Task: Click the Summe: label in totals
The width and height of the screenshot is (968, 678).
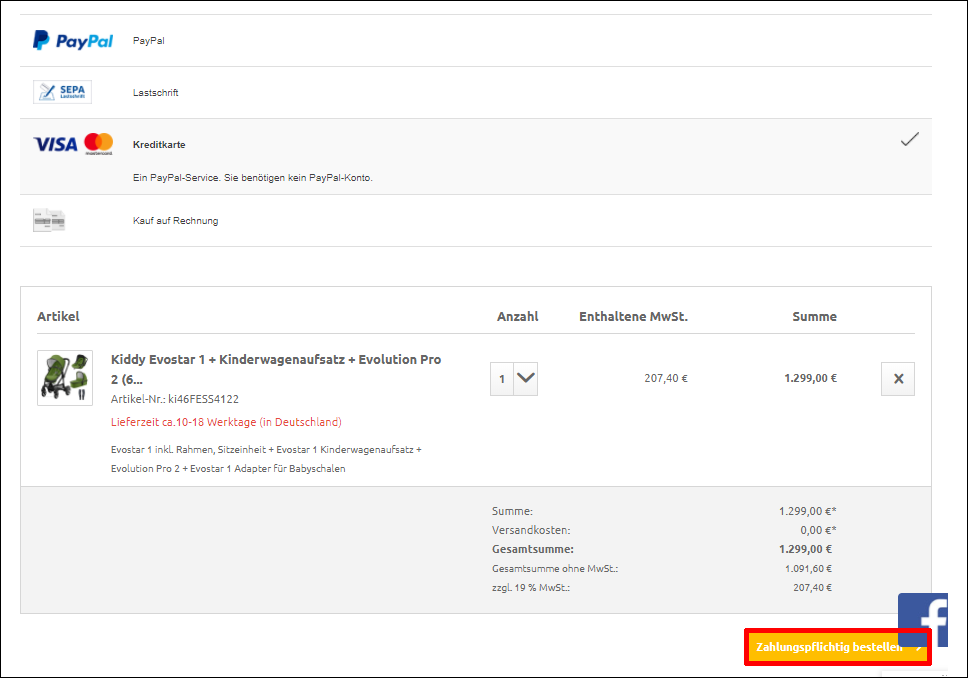Action: coord(512,511)
